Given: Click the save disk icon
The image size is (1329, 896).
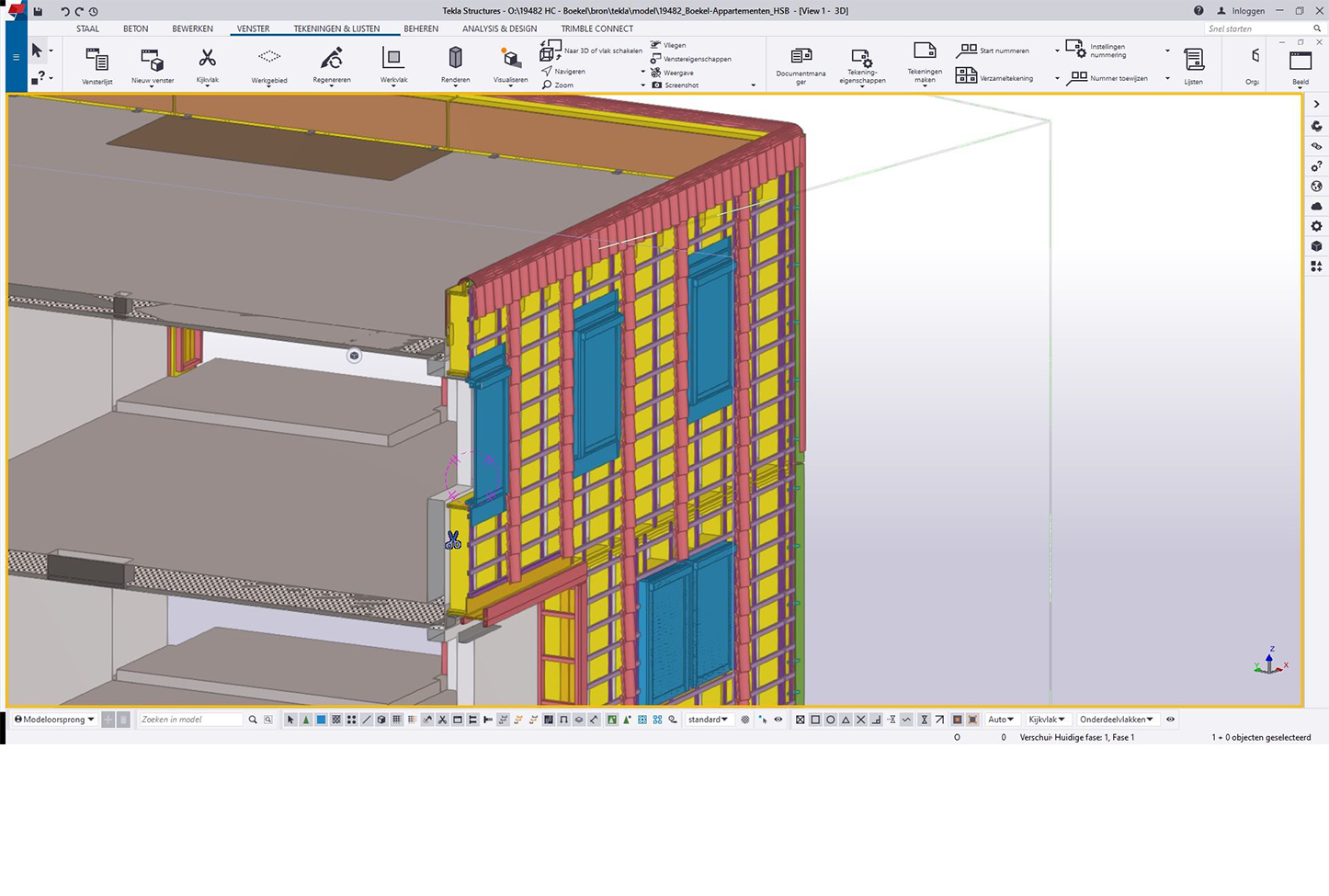Looking at the screenshot, I should pos(38,11).
